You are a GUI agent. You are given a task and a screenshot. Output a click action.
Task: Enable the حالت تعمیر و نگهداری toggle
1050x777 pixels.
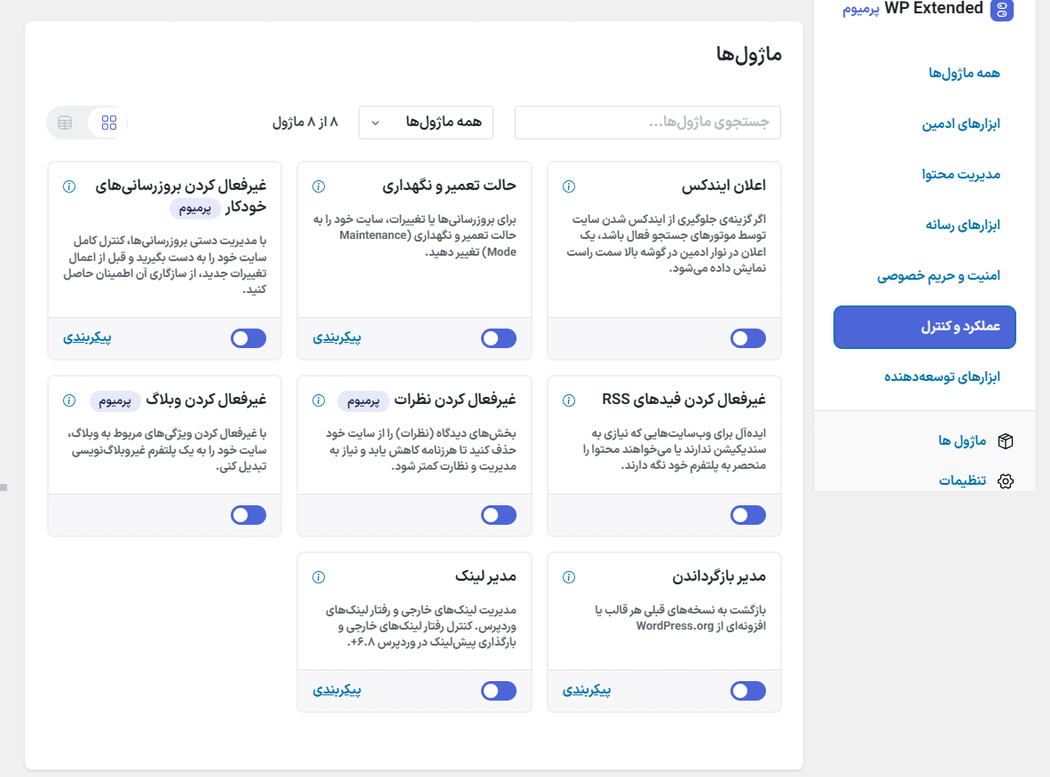coord(498,339)
